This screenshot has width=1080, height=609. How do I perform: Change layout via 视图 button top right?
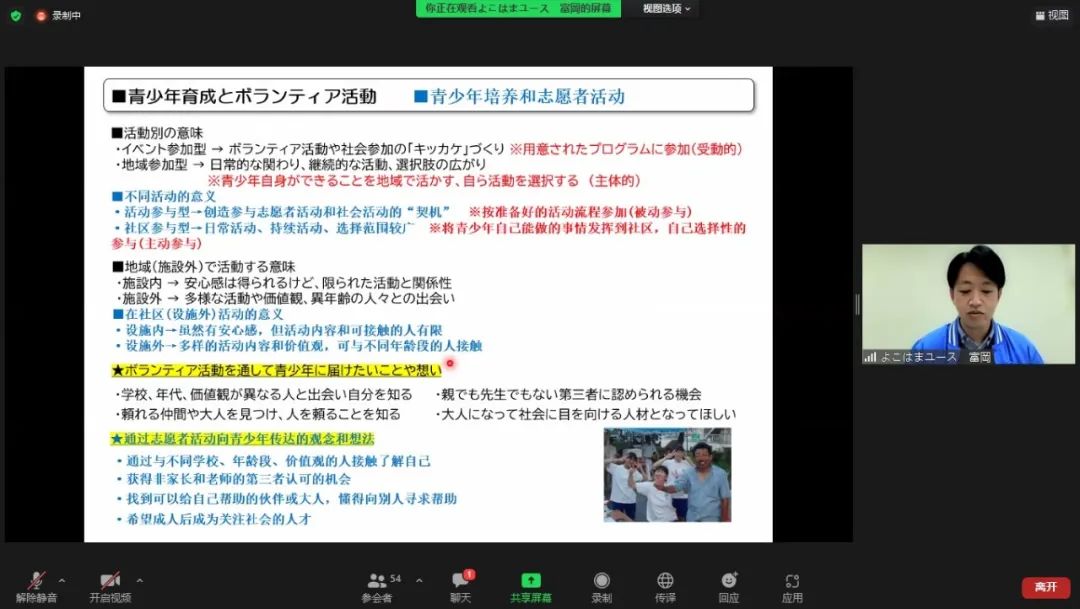pyautogui.click(x=1052, y=15)
